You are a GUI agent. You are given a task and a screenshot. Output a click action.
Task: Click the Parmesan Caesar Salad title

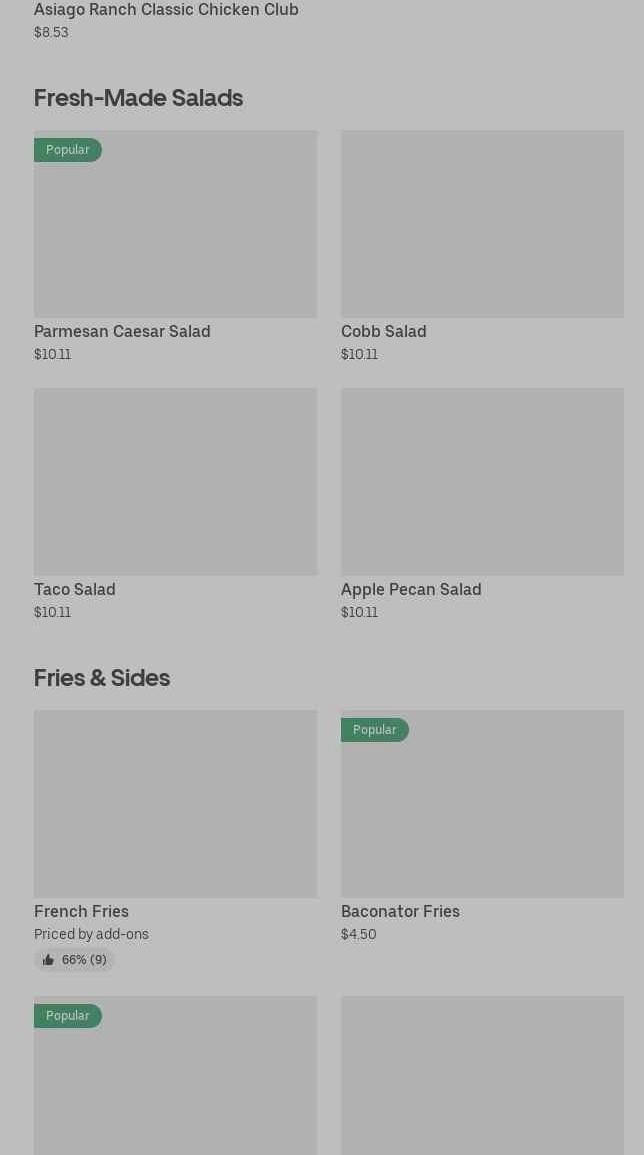coord(122,331)
